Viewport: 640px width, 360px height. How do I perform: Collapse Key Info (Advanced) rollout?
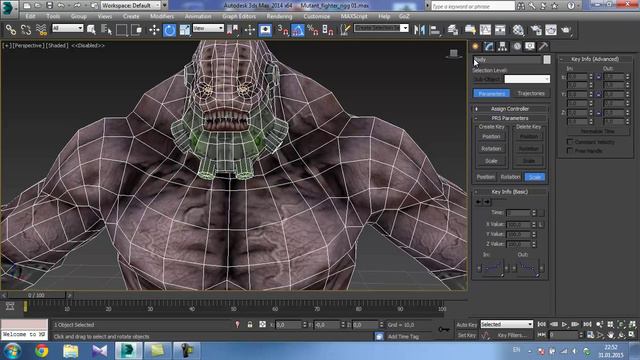pos(596,59)
